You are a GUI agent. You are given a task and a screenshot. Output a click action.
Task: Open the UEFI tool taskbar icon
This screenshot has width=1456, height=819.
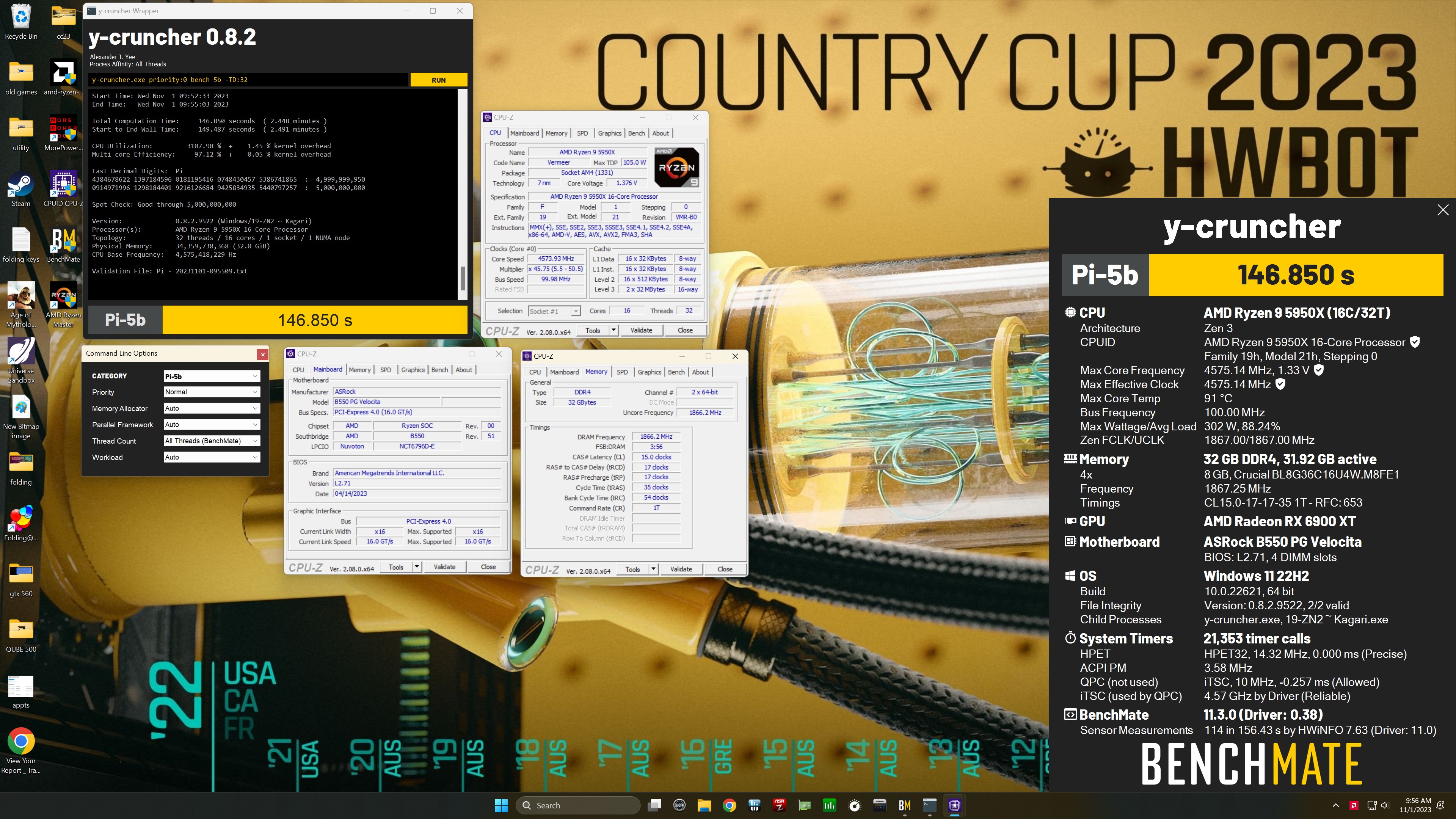point(679,805)
